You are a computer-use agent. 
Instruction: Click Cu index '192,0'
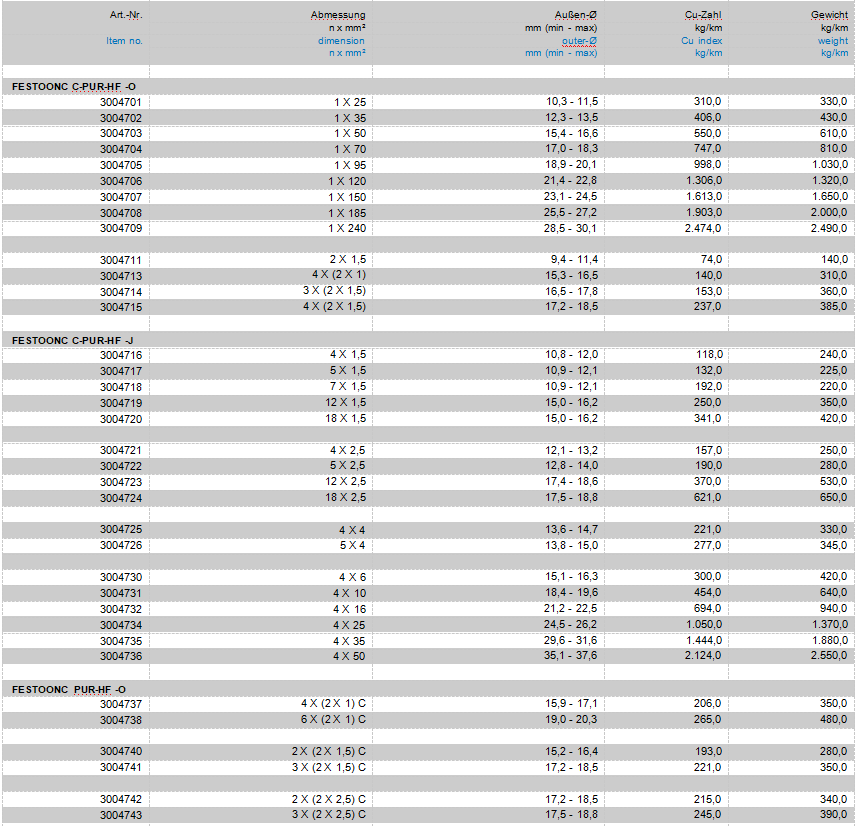[x=708, y=386]
